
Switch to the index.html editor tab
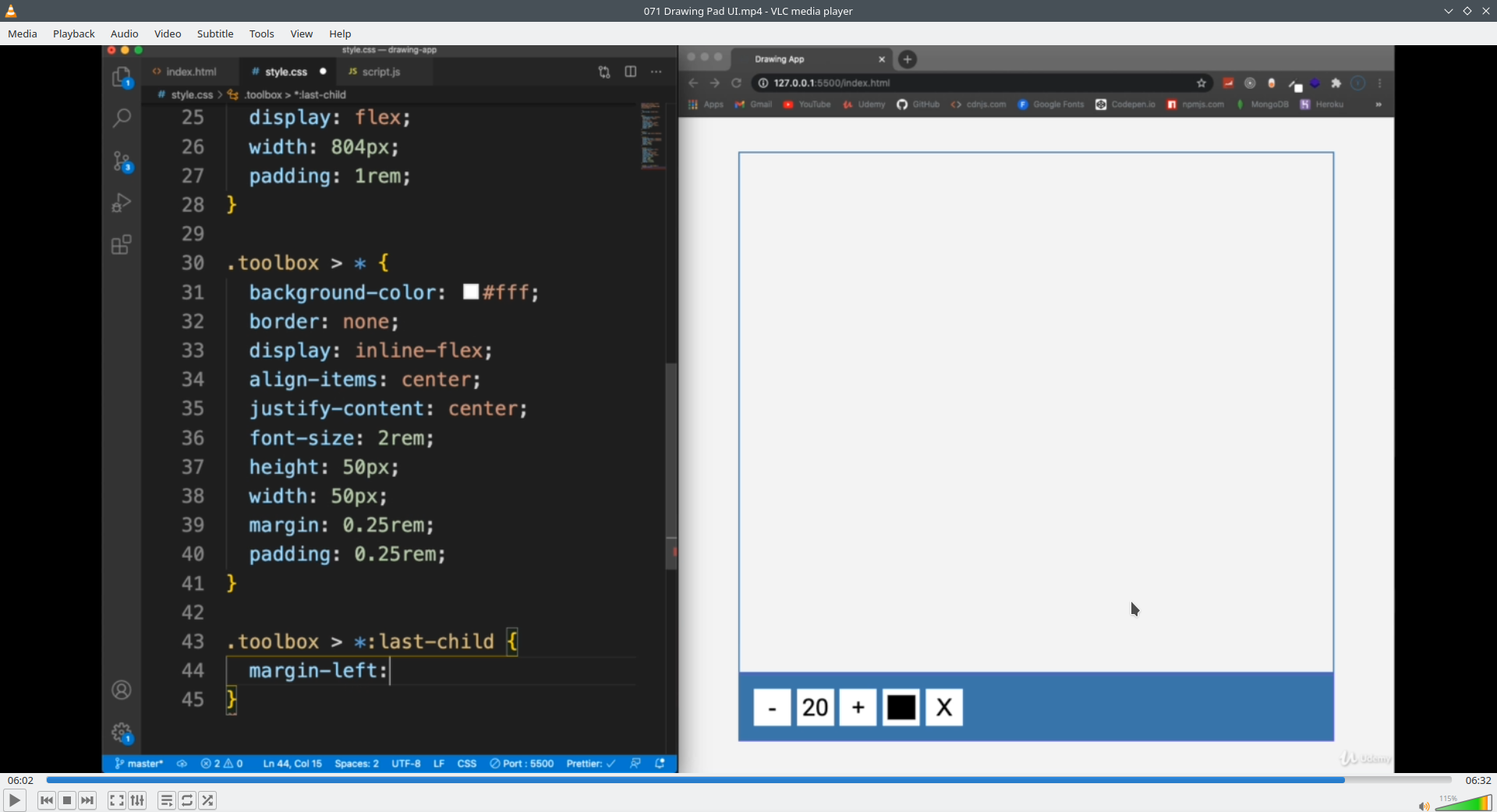pyautogui.click(x=189, y=72)
